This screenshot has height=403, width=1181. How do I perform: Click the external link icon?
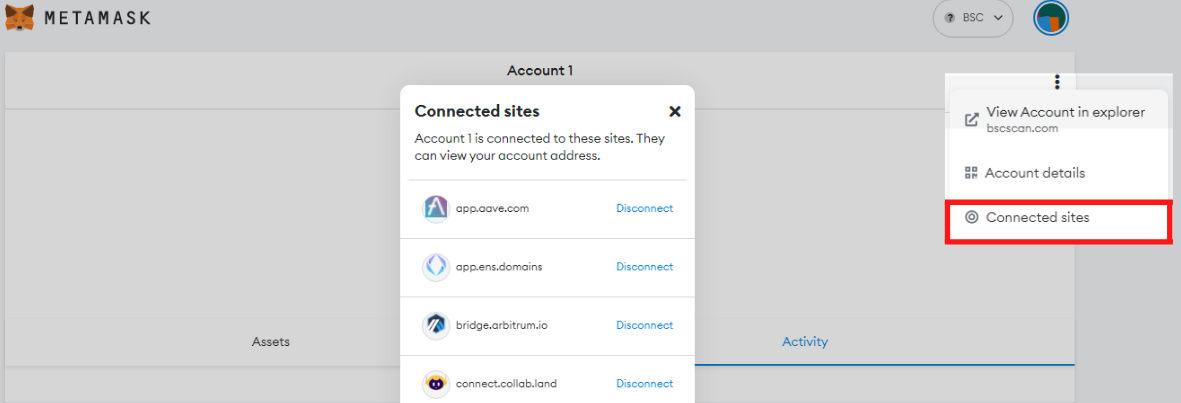[972, 119]
